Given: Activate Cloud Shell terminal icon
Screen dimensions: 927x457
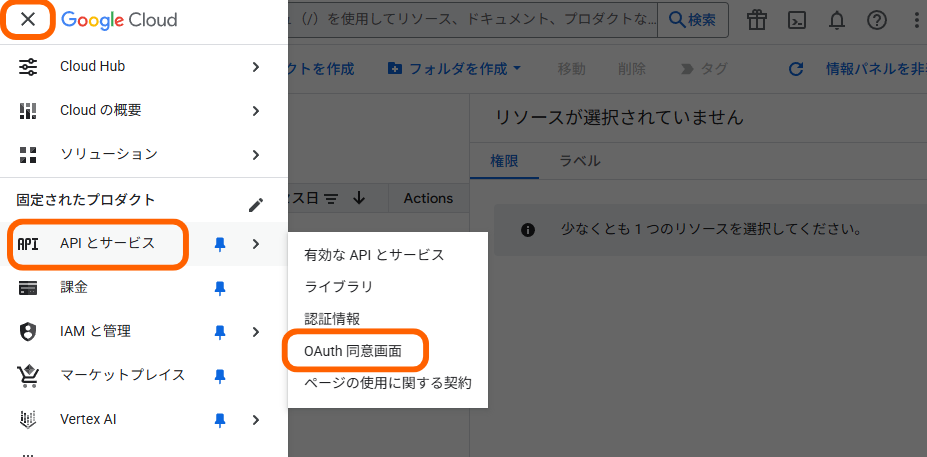Looking at the screenshot, I should click(797, 21).
